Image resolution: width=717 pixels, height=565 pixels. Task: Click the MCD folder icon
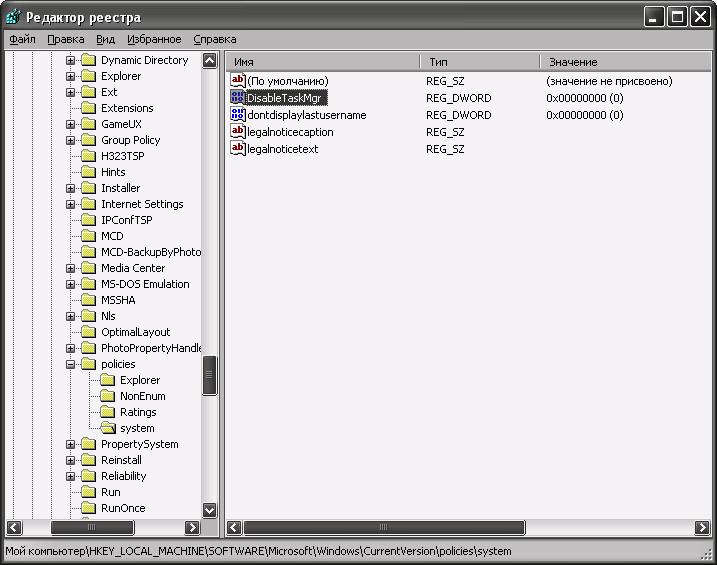coord(88,236)
